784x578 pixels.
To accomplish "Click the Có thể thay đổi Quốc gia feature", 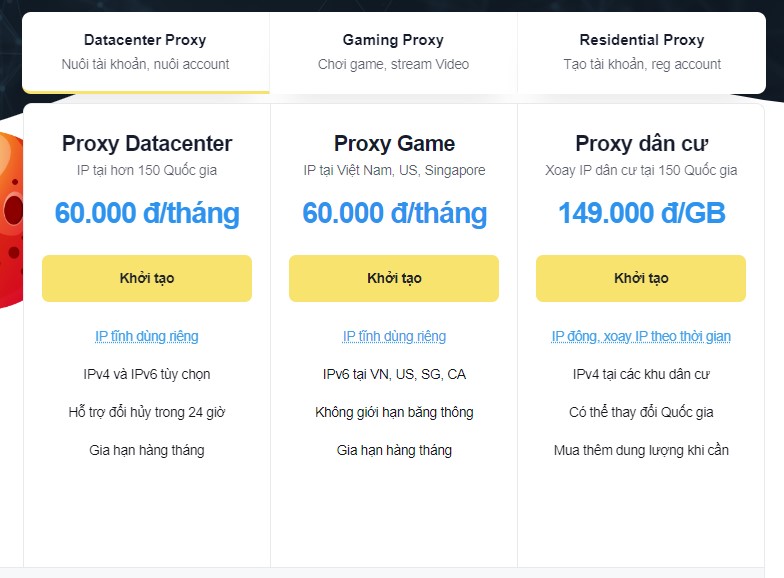I will pos(641,412).
